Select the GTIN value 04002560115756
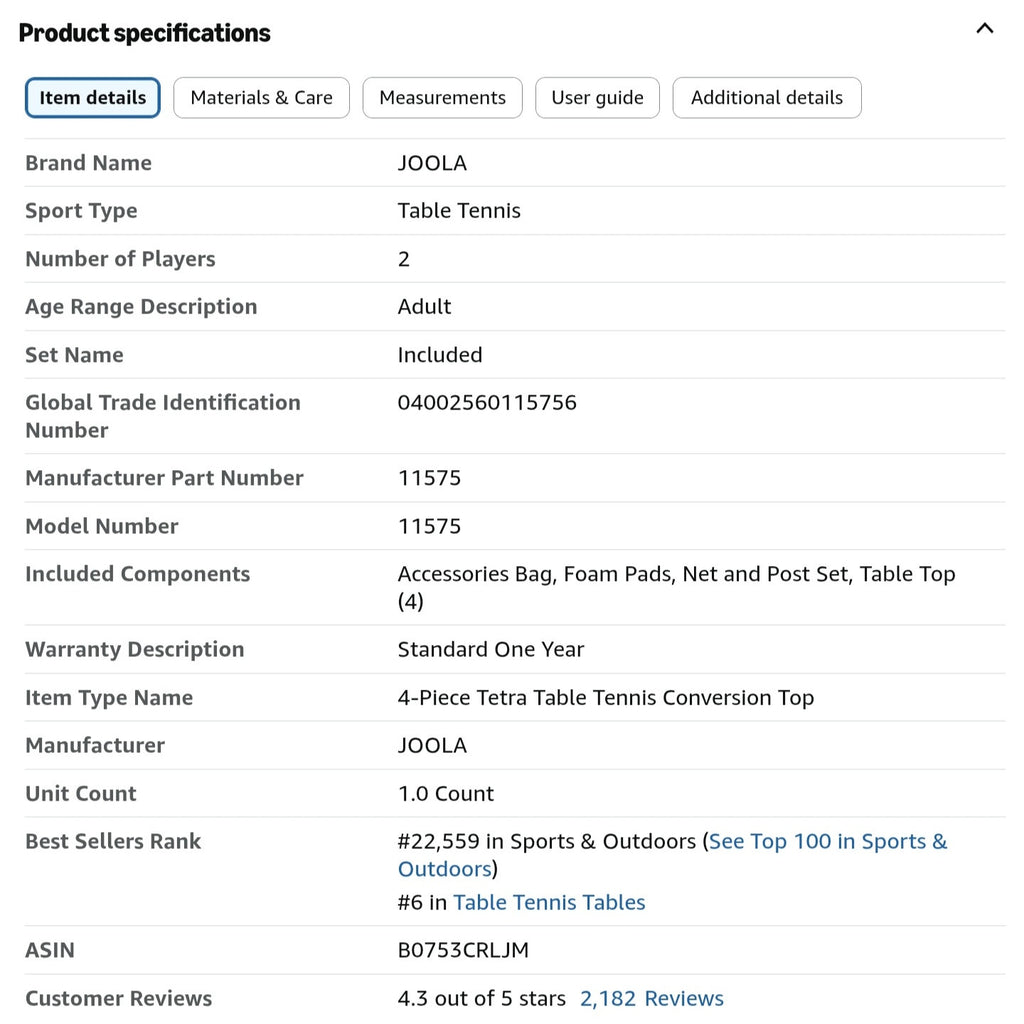The image size is (1024, 1024). 487,402
